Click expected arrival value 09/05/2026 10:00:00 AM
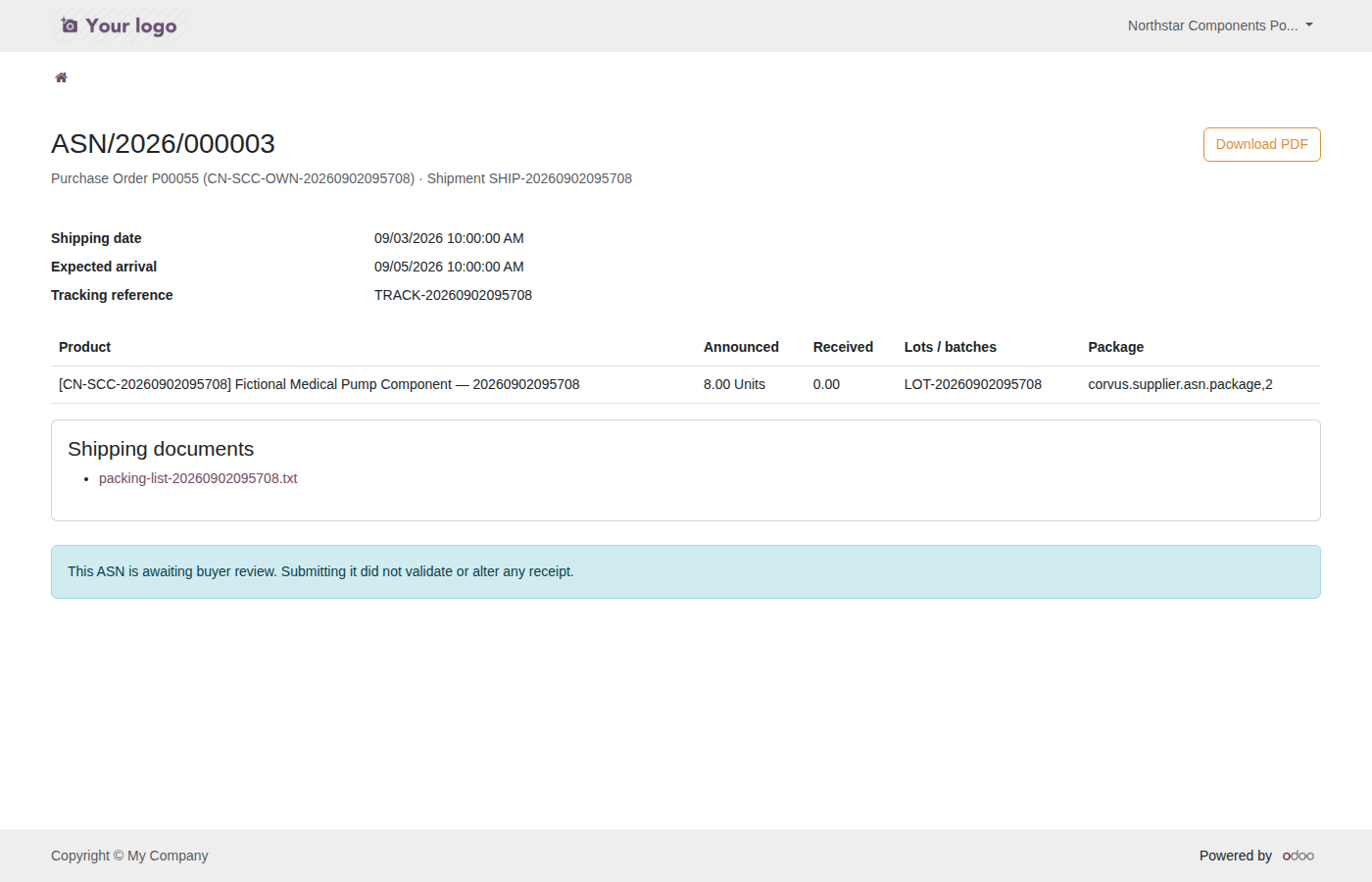Viewport: 1372px width, 882px height. coord(449,267)
